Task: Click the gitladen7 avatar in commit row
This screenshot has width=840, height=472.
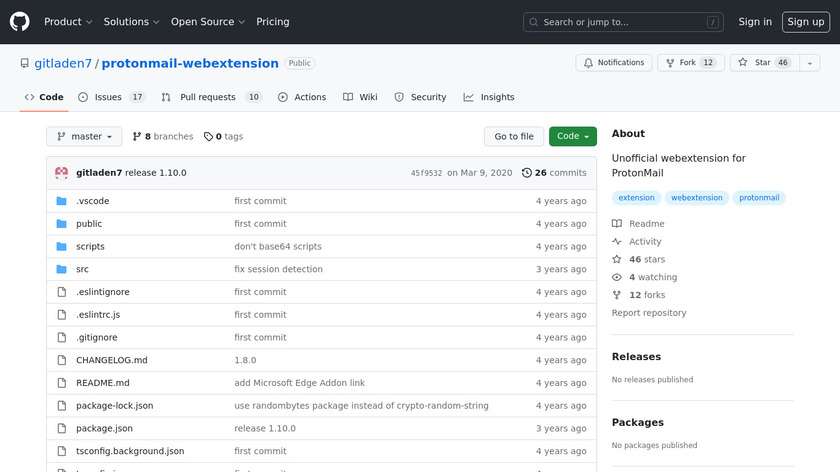Action: coord(61,173)
